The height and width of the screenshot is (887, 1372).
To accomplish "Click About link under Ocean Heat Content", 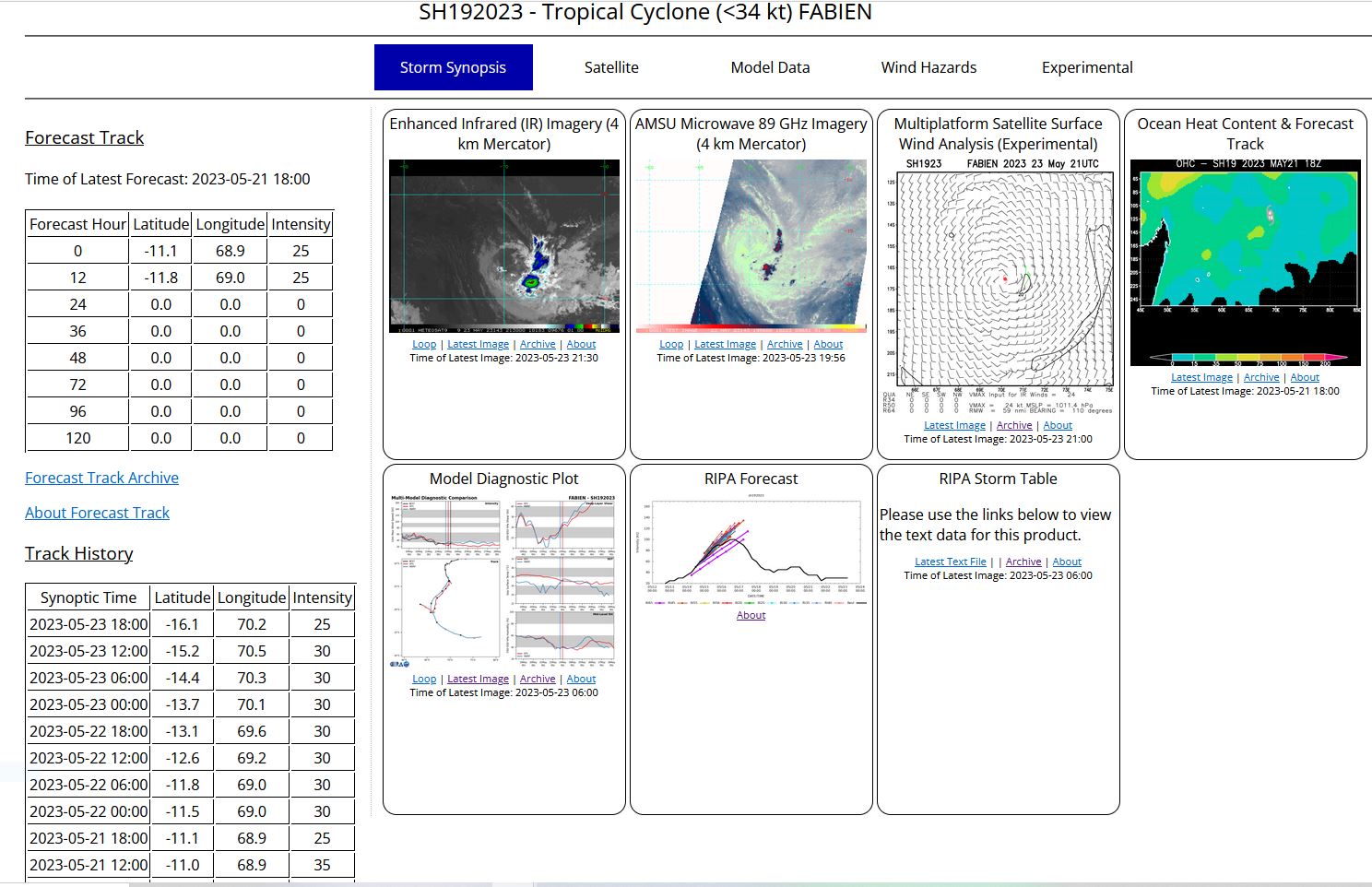I will (x=1305, y=377).
